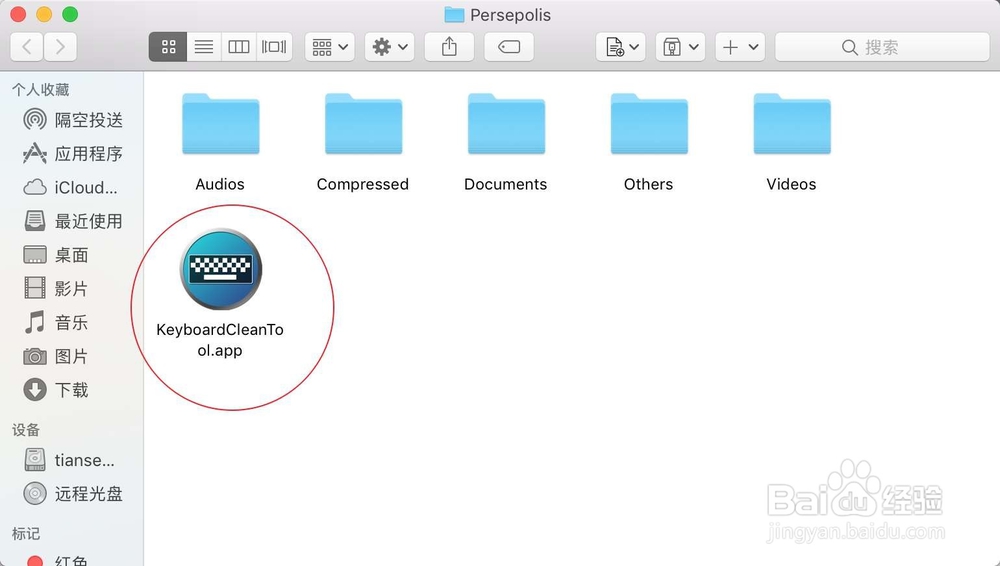
Task: Switch to list view
Action: click(x=204, y=47)
